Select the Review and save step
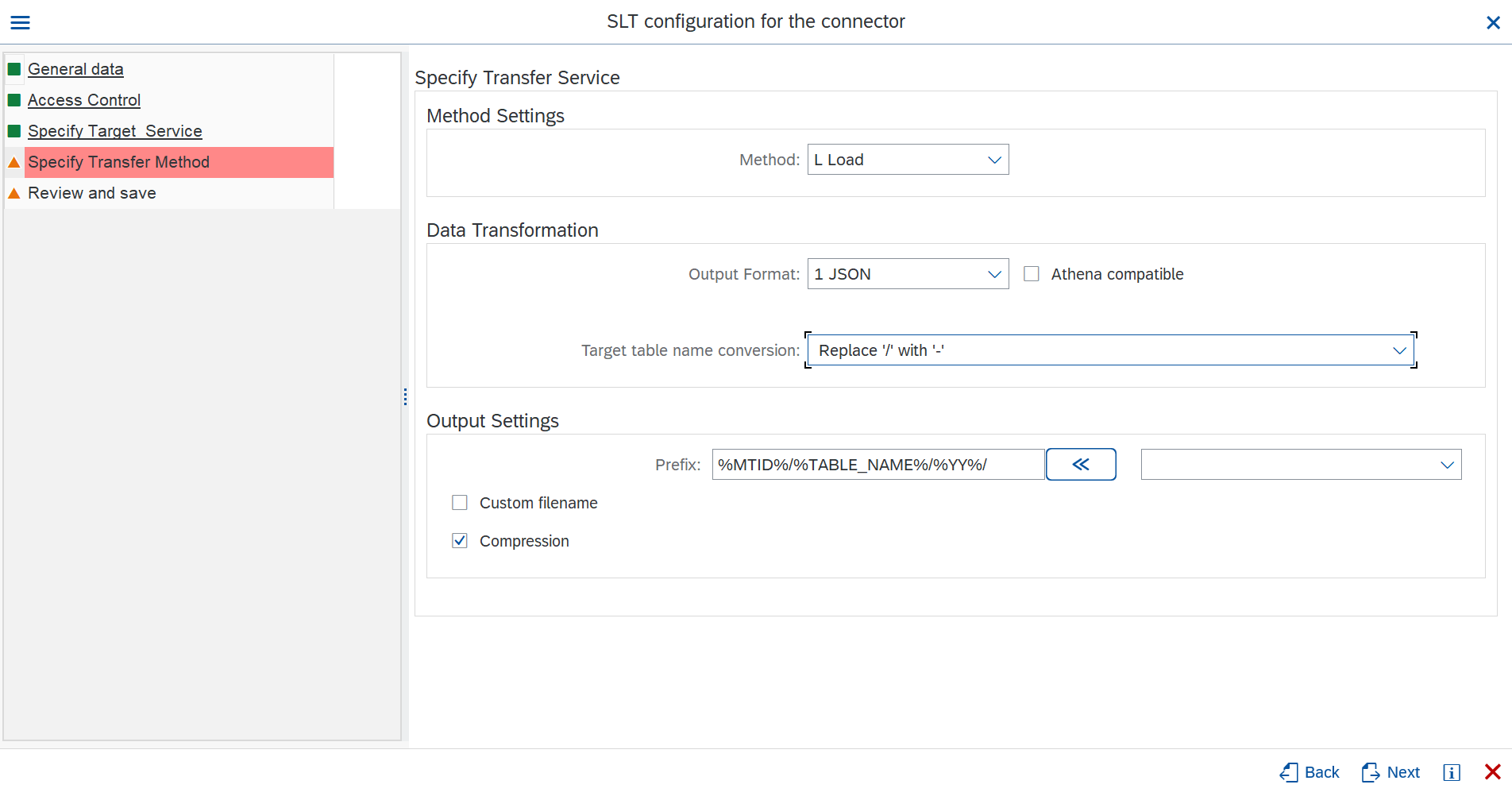 tap(92, 193)
